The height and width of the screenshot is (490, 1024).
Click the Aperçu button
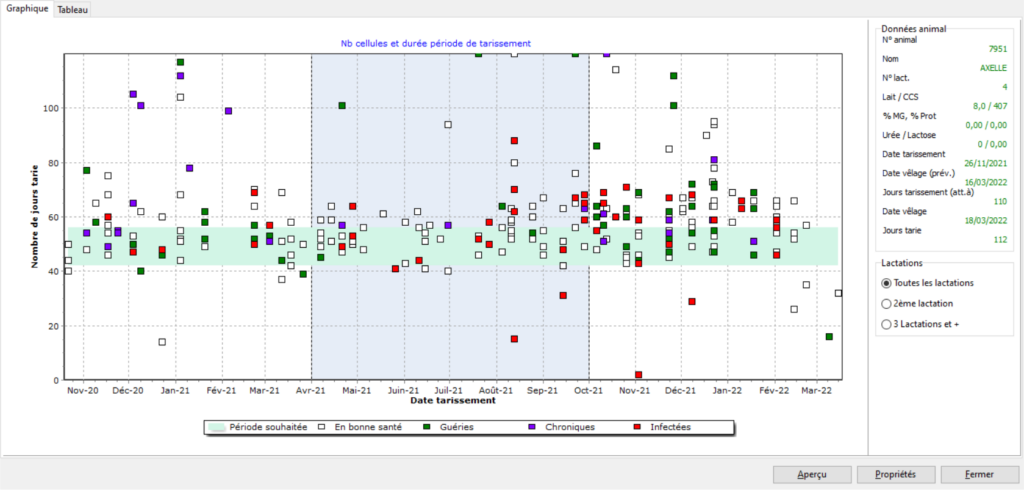pyautogui.click(x=812, y=473)
